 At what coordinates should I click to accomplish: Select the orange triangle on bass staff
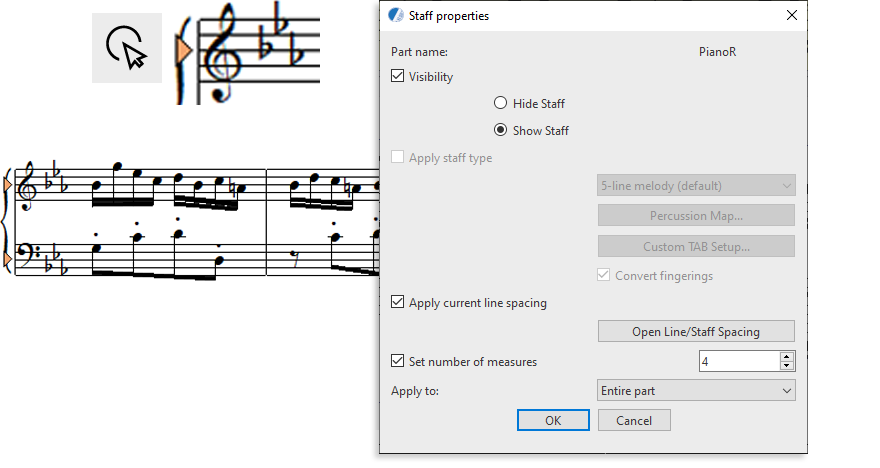coord(8,260)
